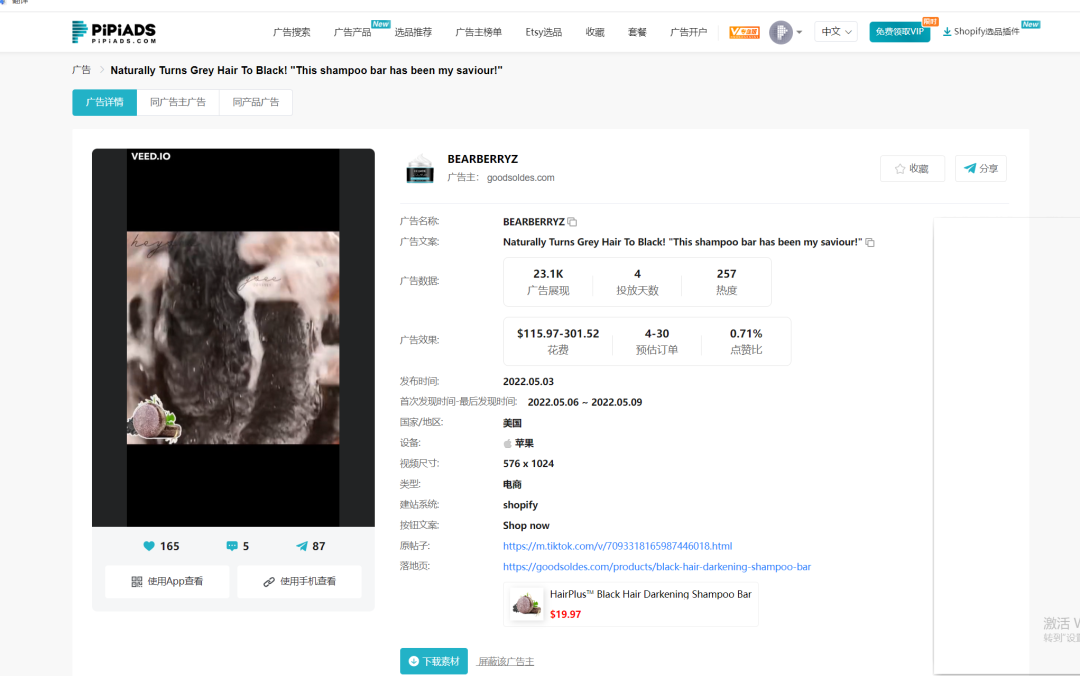Click the comments bubble icon
Screen dimensions: 1080x676
232,546
